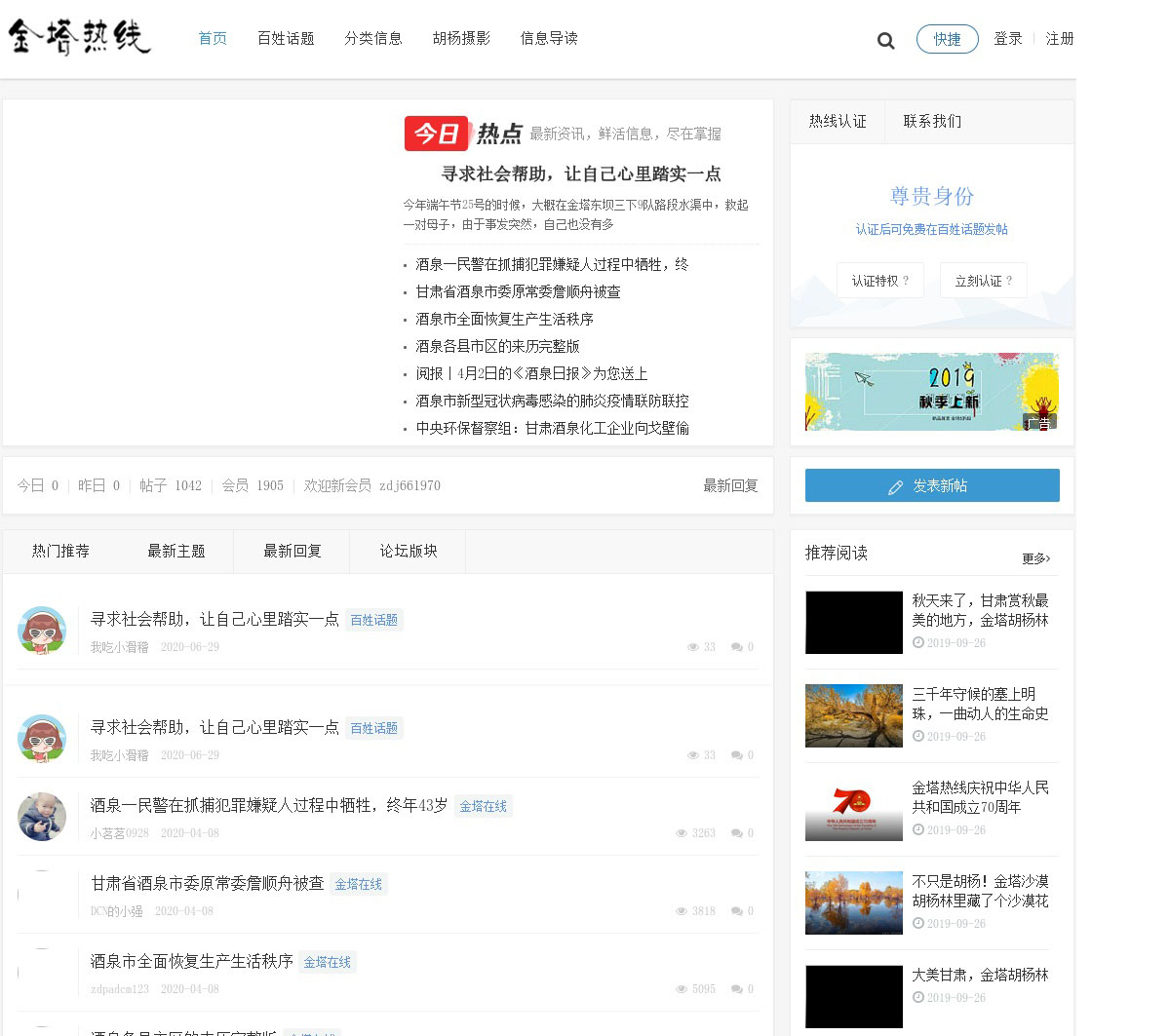The height and width of the screenshot is (1036, 1170).
Task: Expand 更多 in 推荐阅读 section
Action: click(1035, 558)
